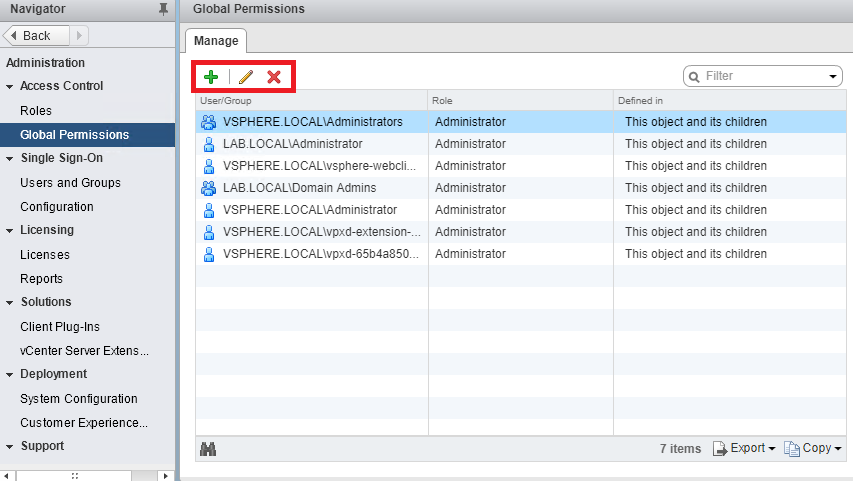Sort by the Role column header

pos(520,101)
